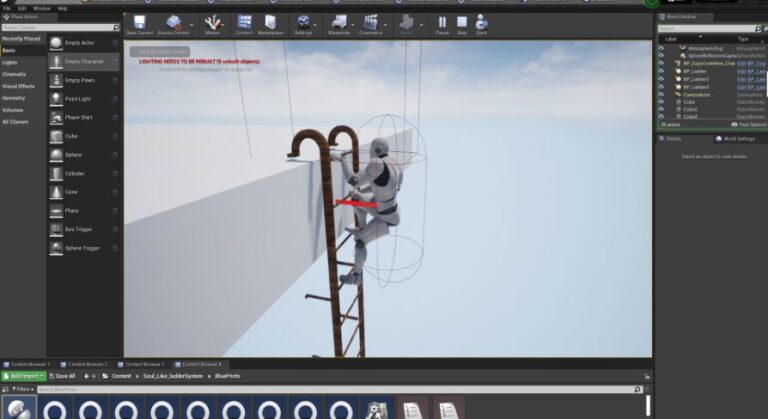
Task: Select Empty Character in Place Actors
Action: (x=84, y=62)
